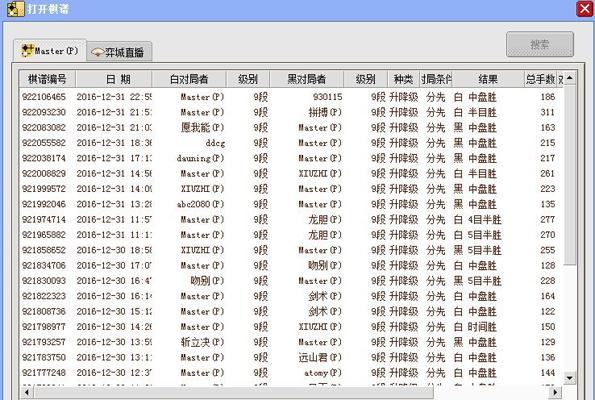Click white player 愿我能(P)
This screenshot has width=595, height=400.
coord(202,128)
